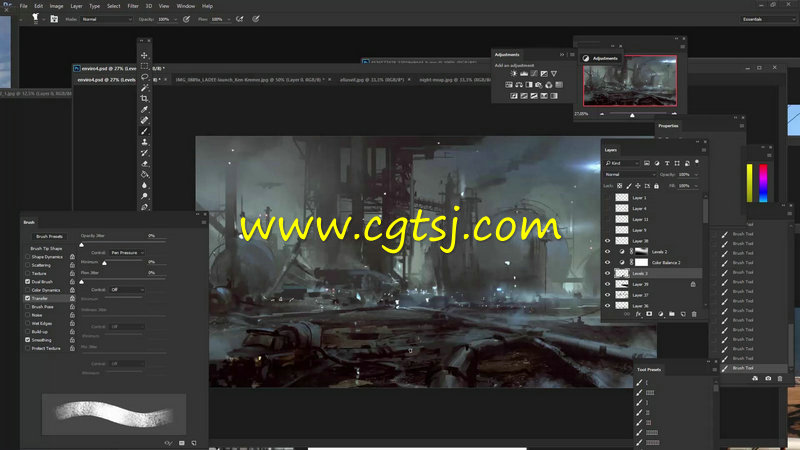Select the Blur tool droplet icon
This screenshot has height=450, width=800.
click(x=144, y=185)
